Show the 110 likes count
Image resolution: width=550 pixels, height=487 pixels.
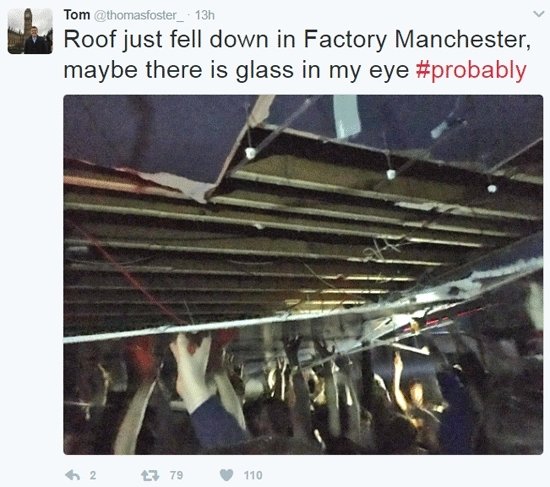pos(253,475)
